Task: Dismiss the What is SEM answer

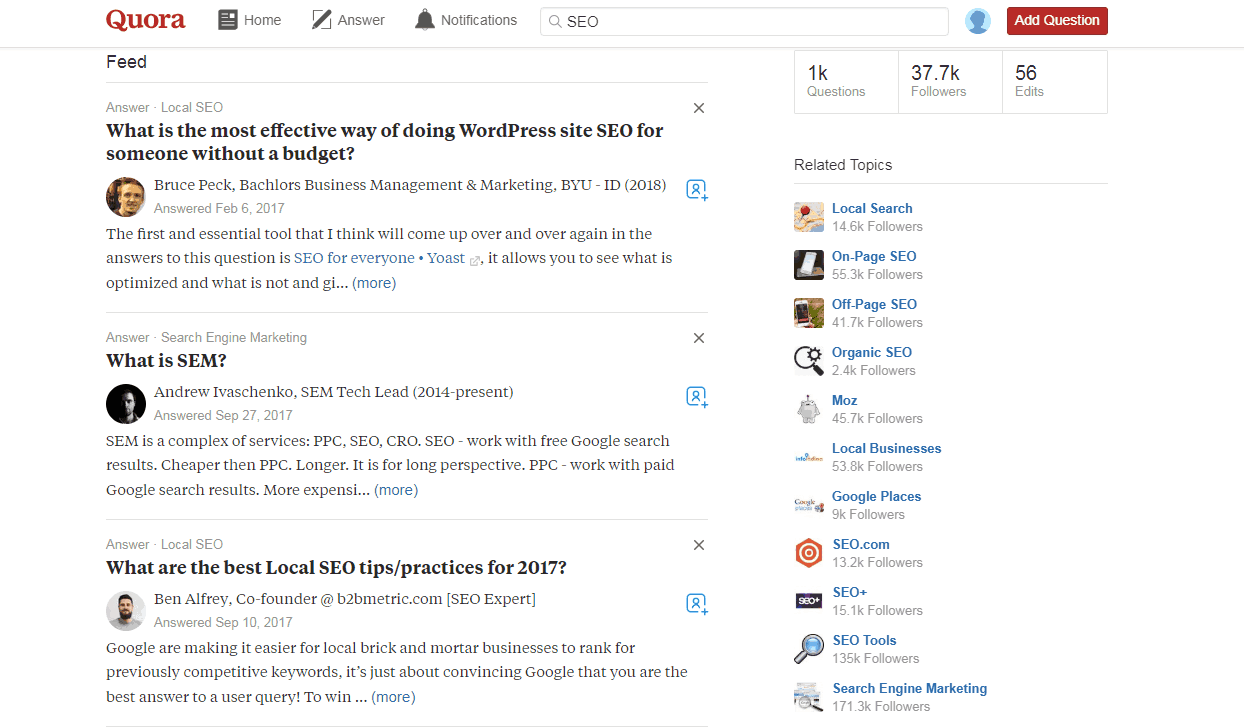Action: 699,338
